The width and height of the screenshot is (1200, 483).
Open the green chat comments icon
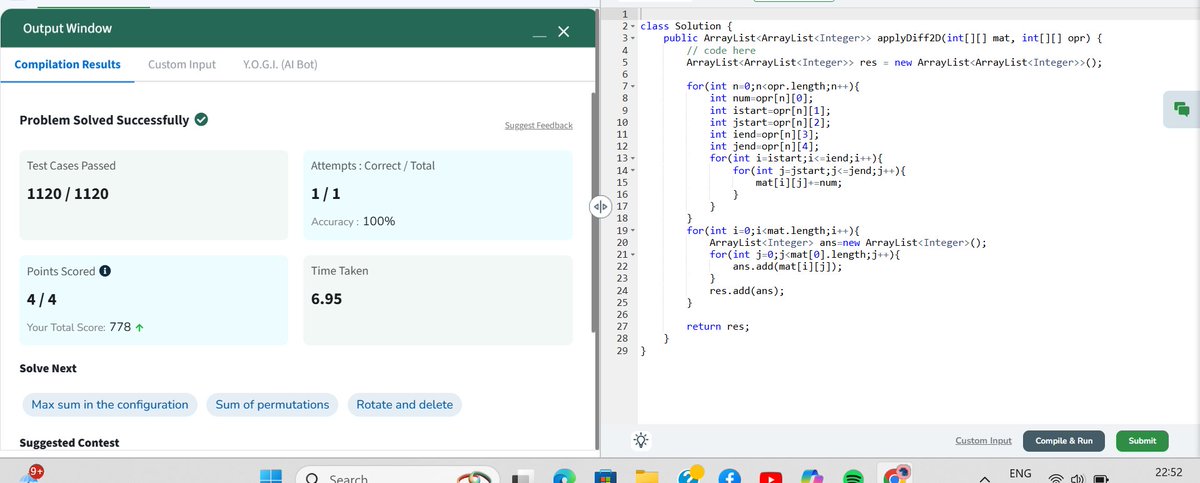pyautogui.click(x=1180, y=109)
